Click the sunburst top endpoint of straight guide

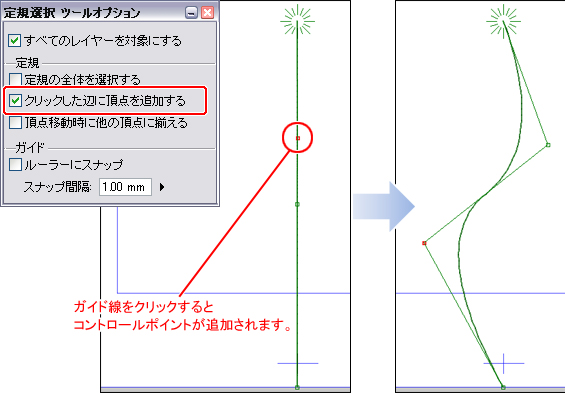297,21
